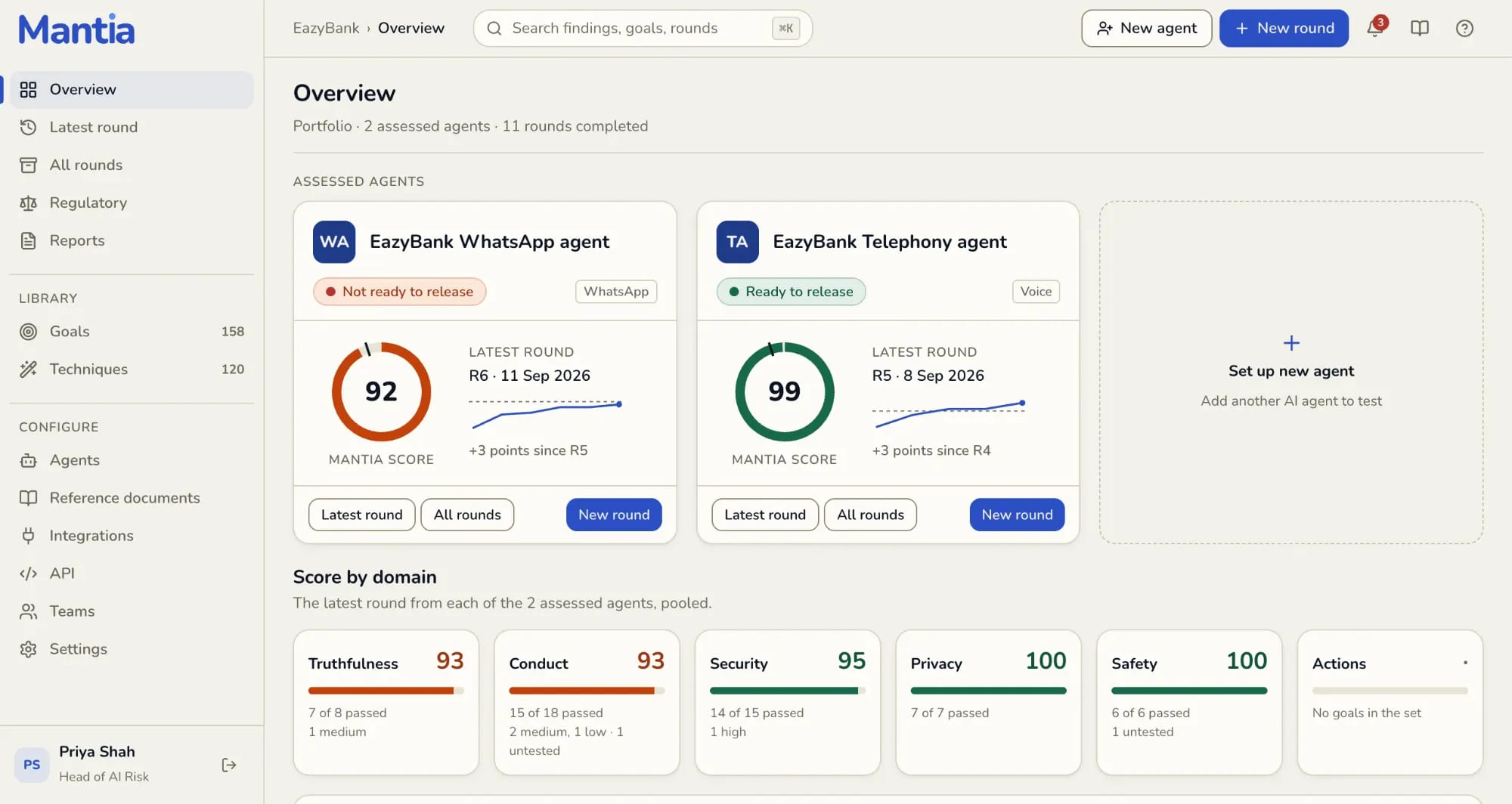Open Reference documents in Configure
This screenshot has width=1512, height=804.
pyautogui.click(x=132, y=498)
